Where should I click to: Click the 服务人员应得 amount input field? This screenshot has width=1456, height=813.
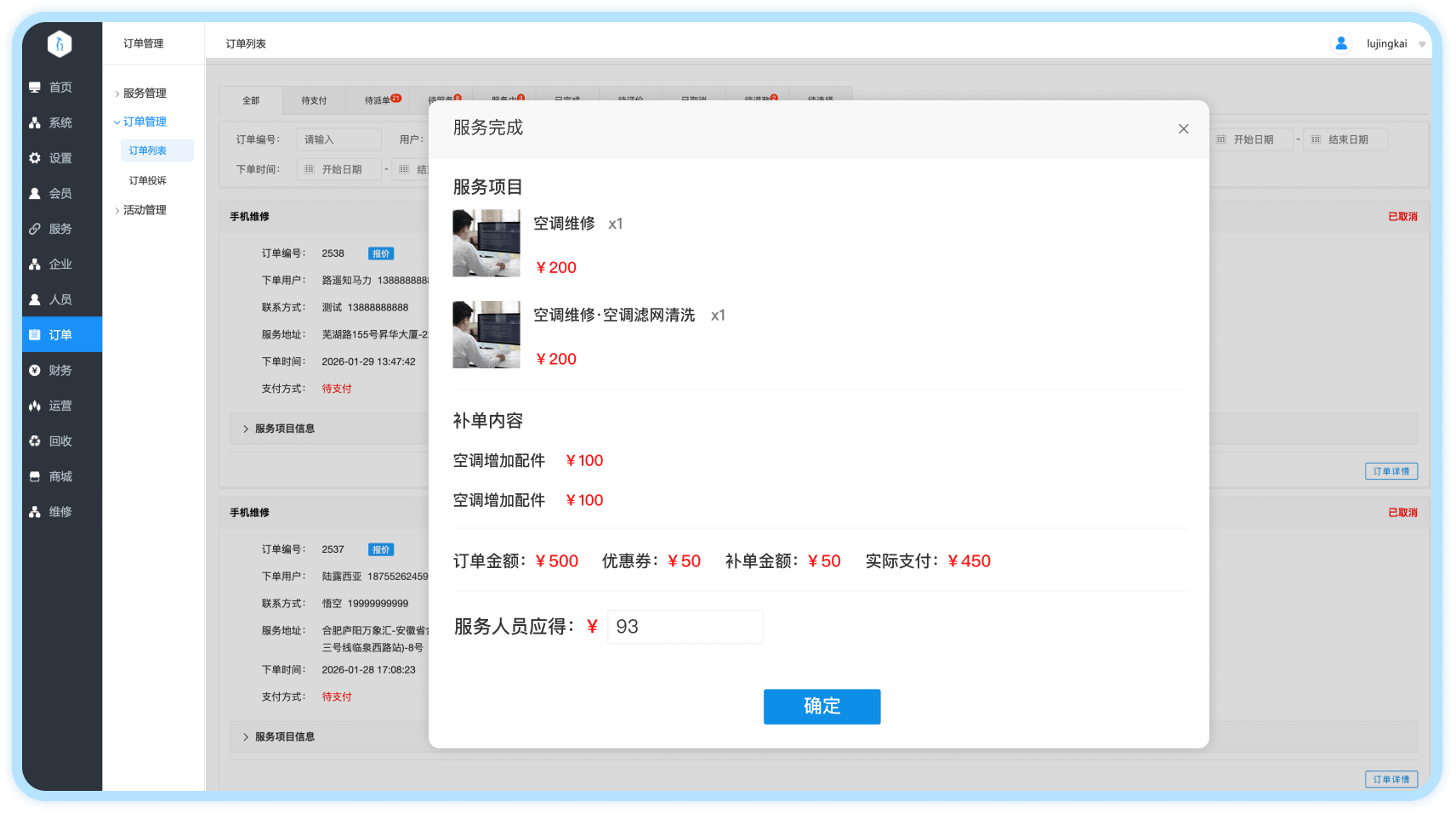point(685,627)
